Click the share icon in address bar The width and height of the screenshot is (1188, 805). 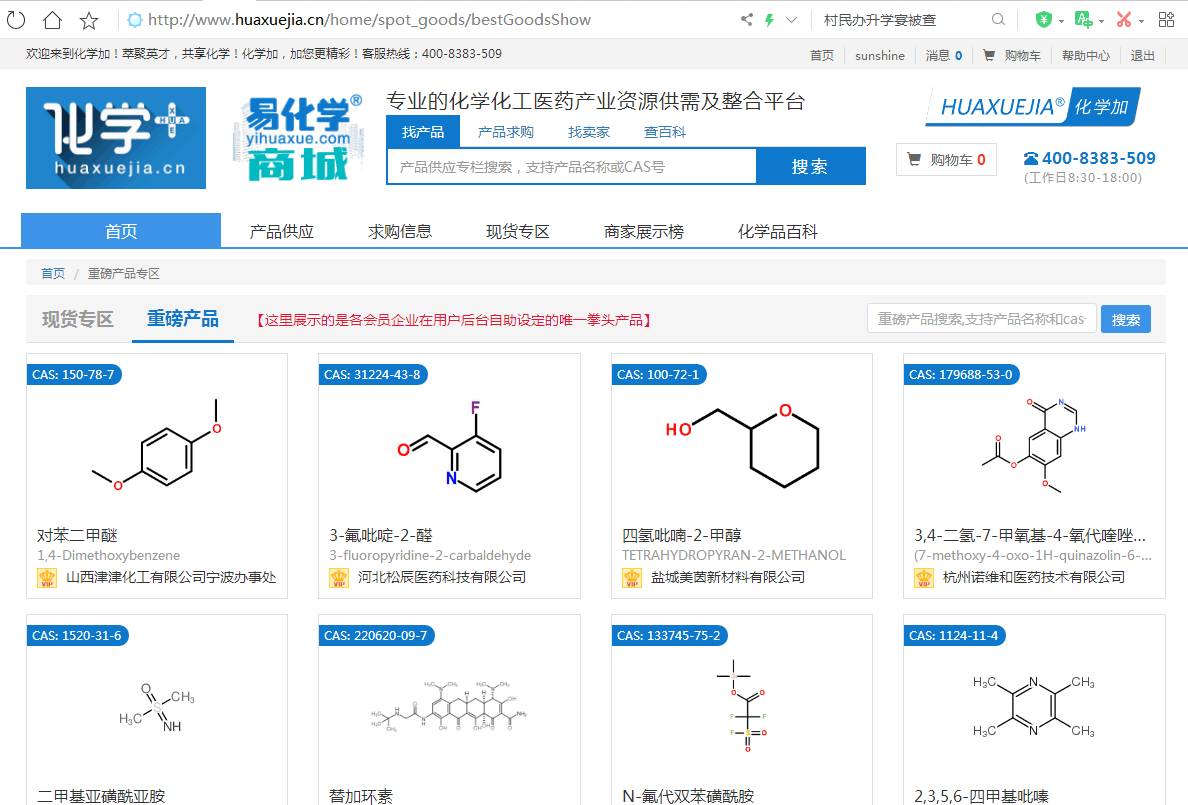coord(746,20)
